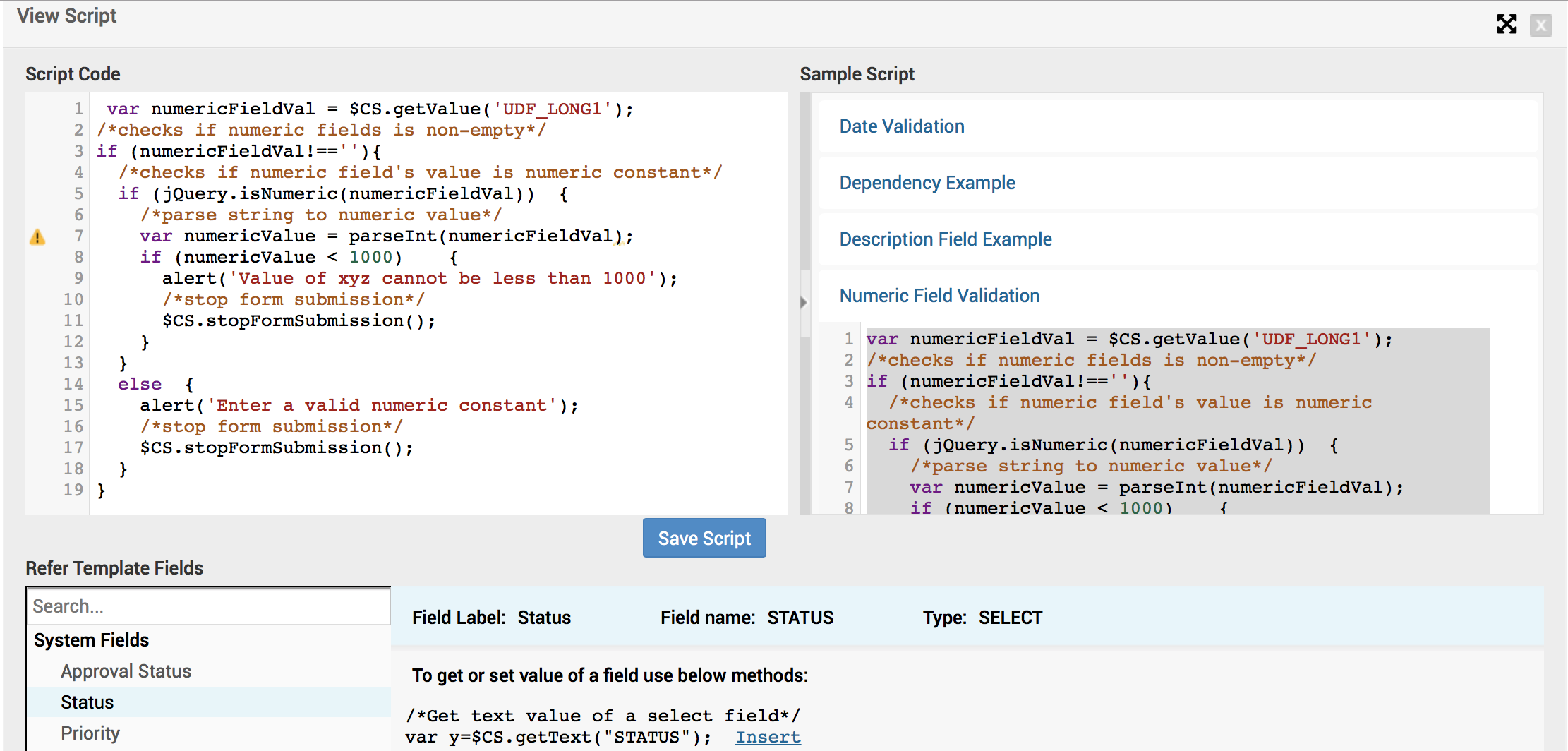
Task: Place cursor on line 1 var numericFieldVal
Action: (x=370, y=109)
